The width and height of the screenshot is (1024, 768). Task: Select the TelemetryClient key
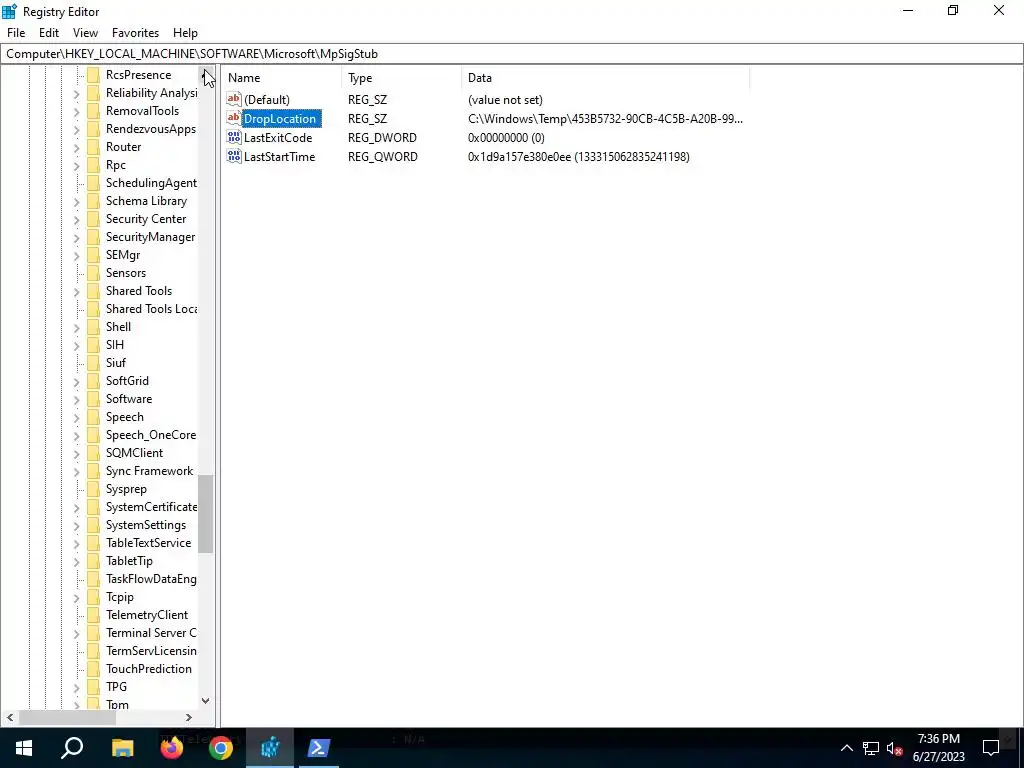[x=147, y=615]
